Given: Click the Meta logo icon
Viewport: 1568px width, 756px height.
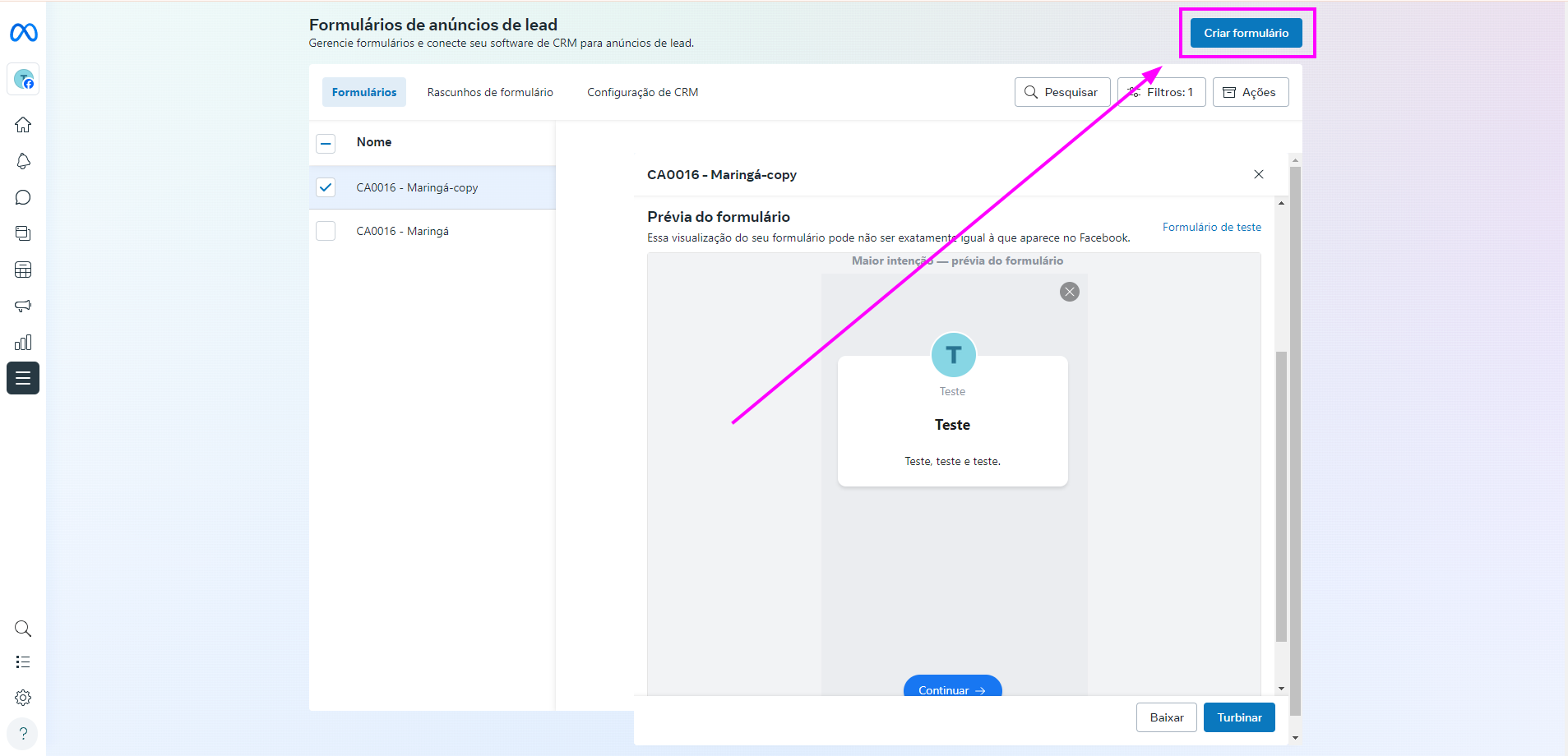Looking at the screenshot, I should pos(23,33).
